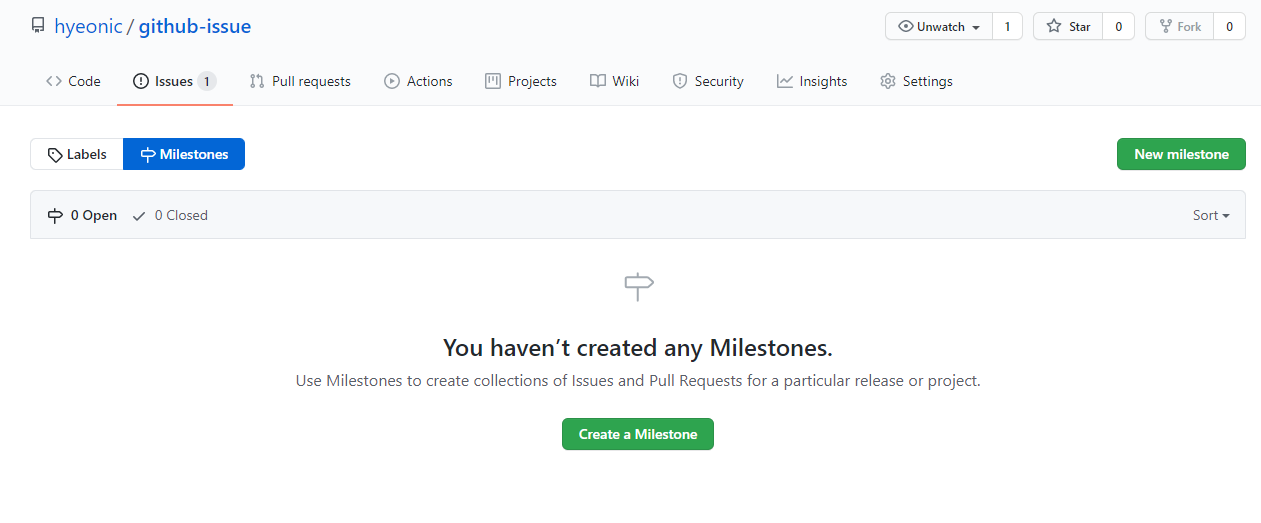Expand the Sort dropdown

pyautogui.click(x=1211, y=215)
